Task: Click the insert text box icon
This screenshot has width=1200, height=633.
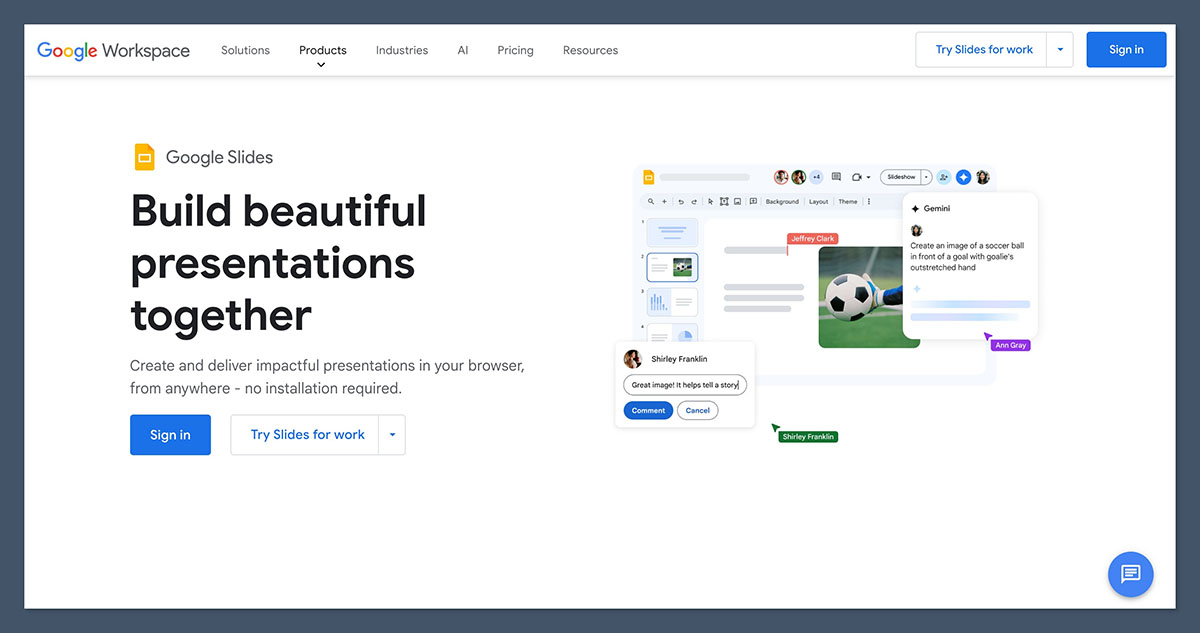Action: [725, 202]
